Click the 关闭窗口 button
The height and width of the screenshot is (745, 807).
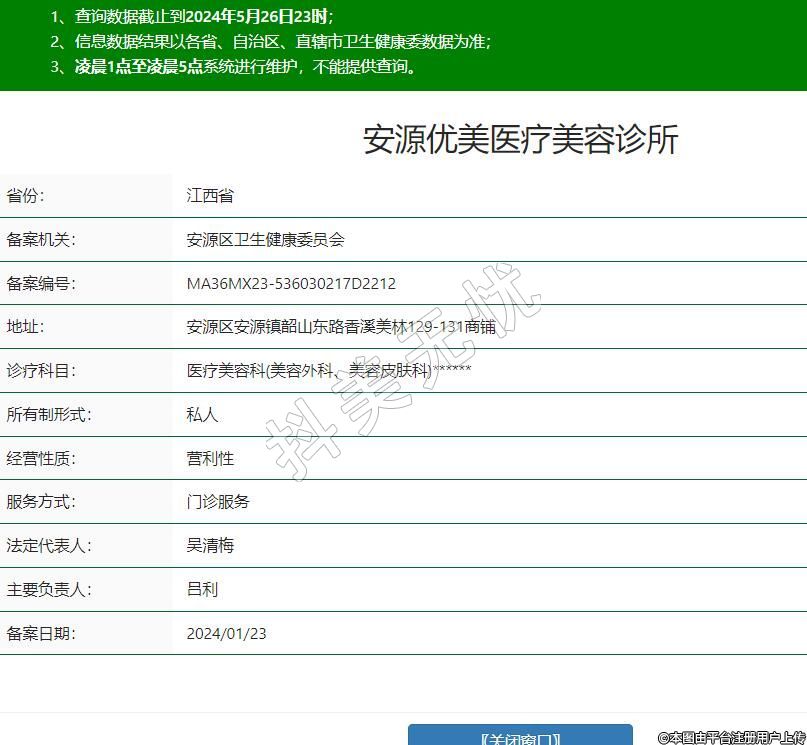tap(519, 737)
